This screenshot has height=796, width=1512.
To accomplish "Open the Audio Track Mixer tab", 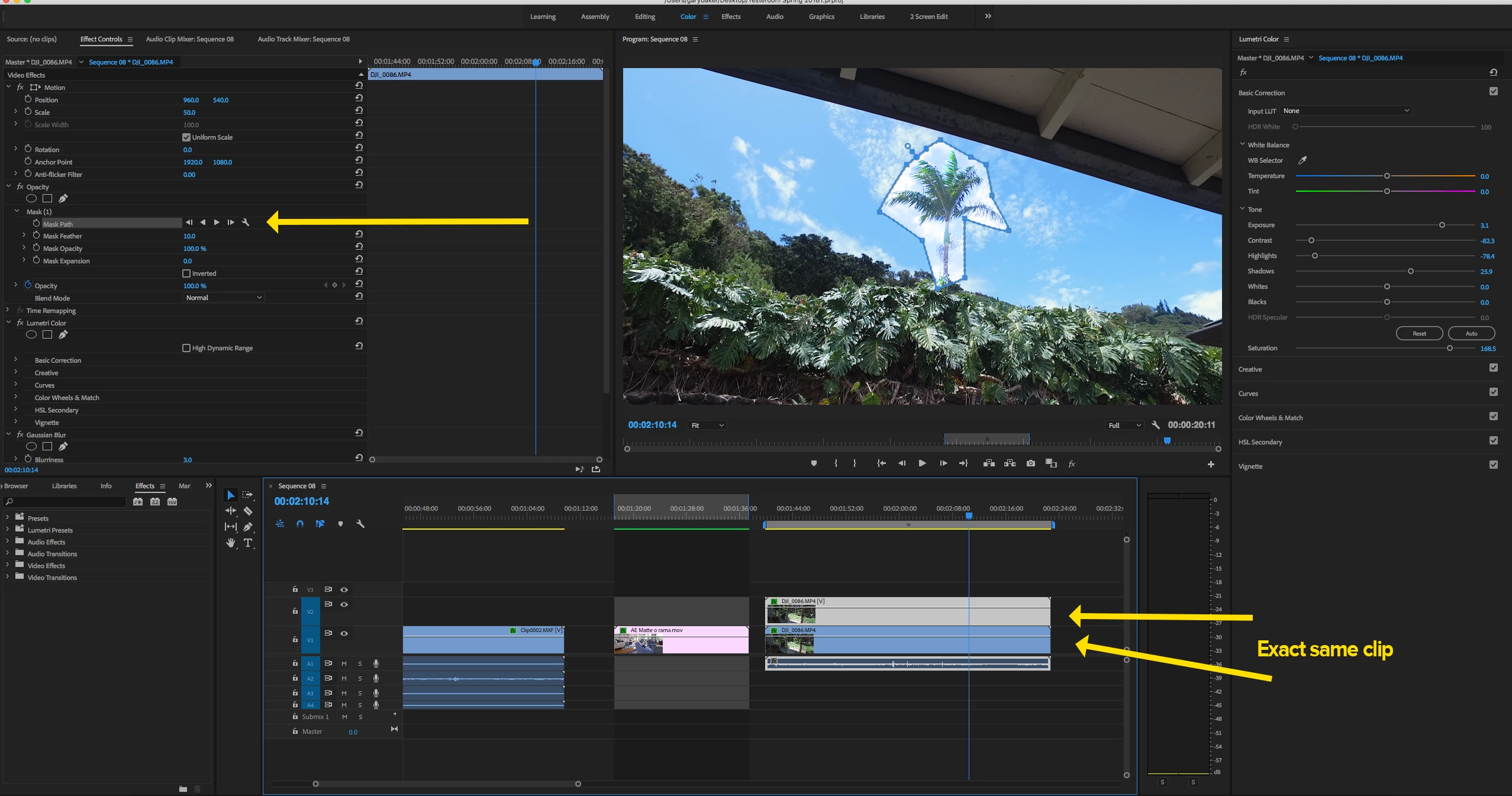I will pyautogui.click(x=303, y=39).
